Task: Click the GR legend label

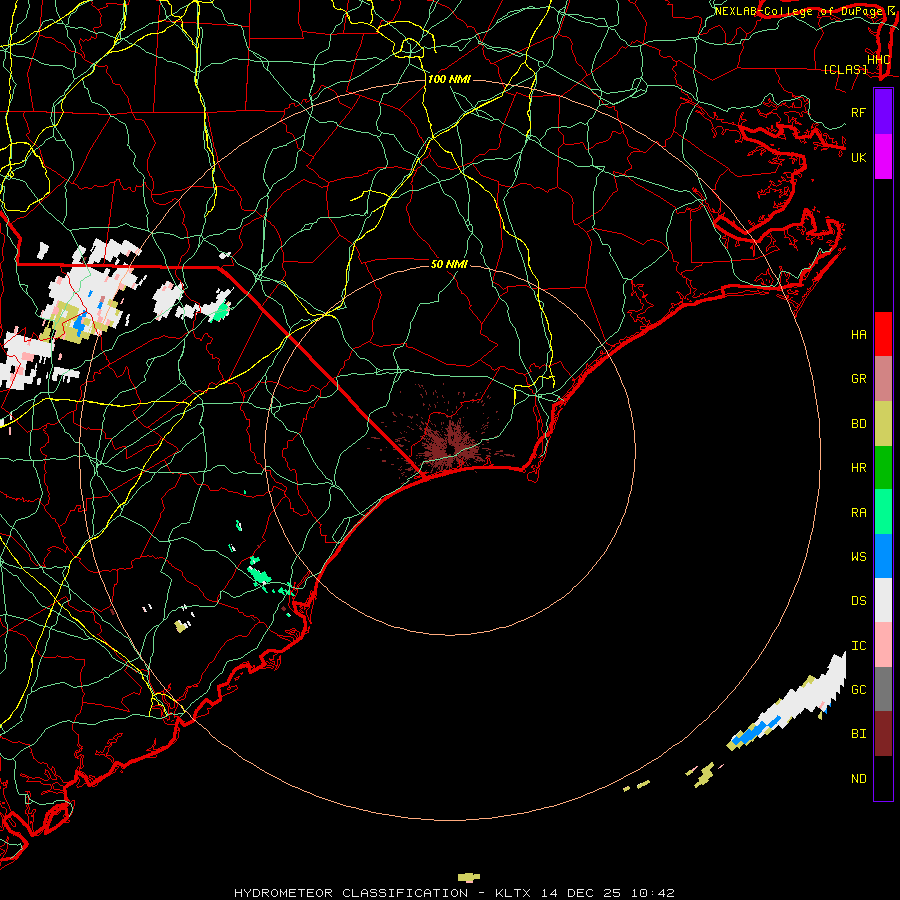Action: click(x=859, y=379)
